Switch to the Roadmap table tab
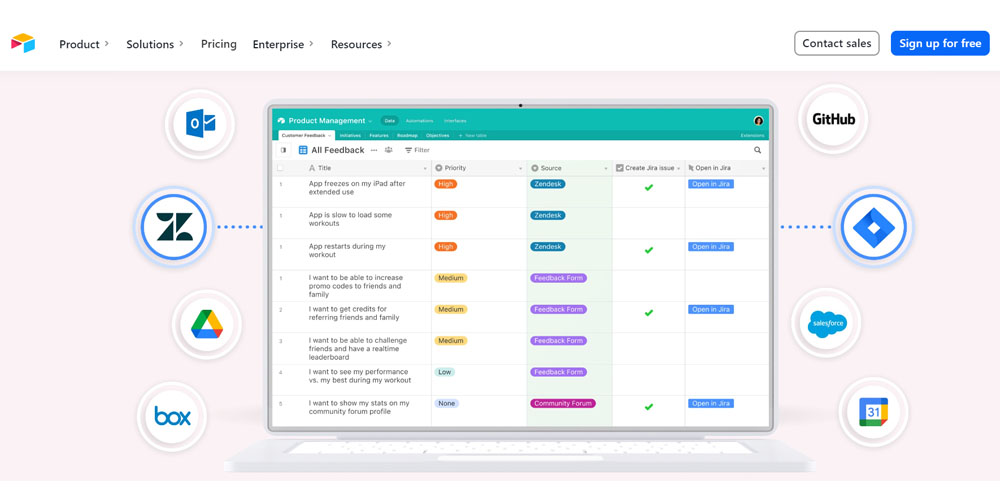The height and width of the screenshot is (500, 1000). pyautogui.click(x=407, y=135)
